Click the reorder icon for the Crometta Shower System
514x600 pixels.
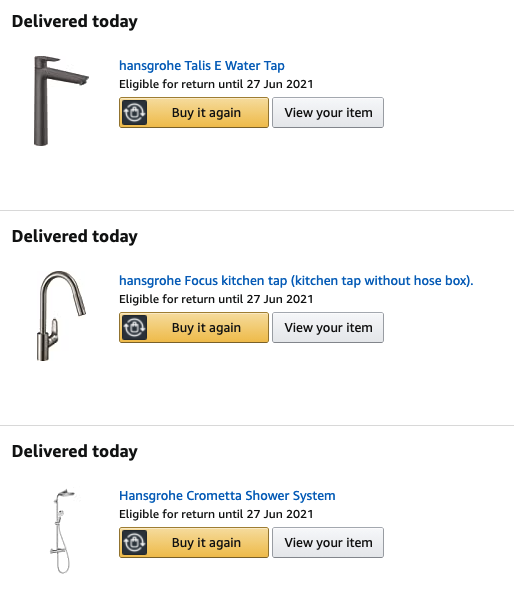tap(134, 543)
